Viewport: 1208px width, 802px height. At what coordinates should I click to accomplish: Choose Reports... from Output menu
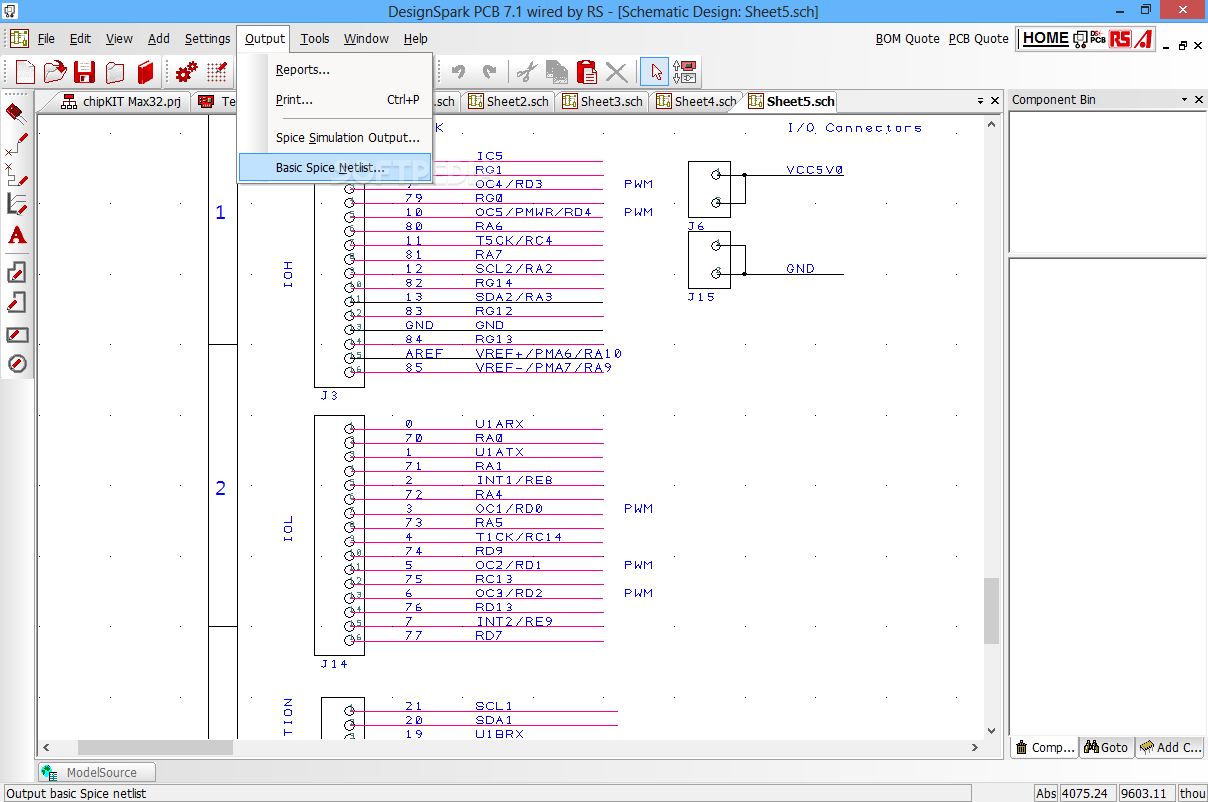[x=335, y=70]
